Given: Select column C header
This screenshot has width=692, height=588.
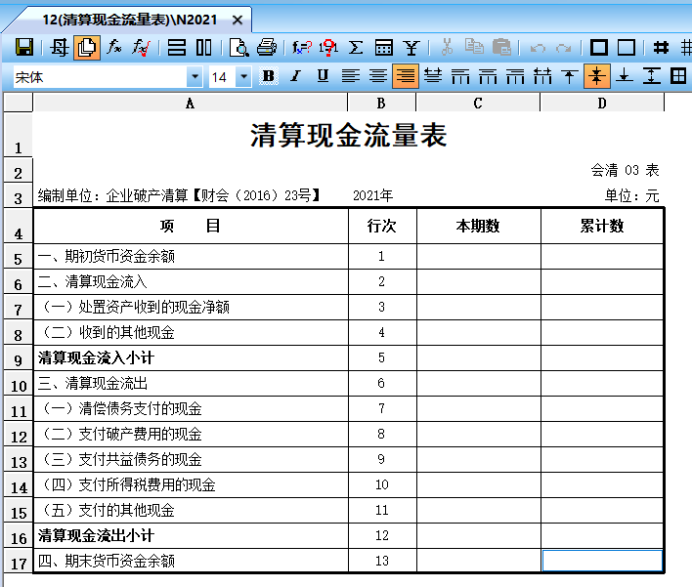Looking at the screenshot, I should click(478, 103).
